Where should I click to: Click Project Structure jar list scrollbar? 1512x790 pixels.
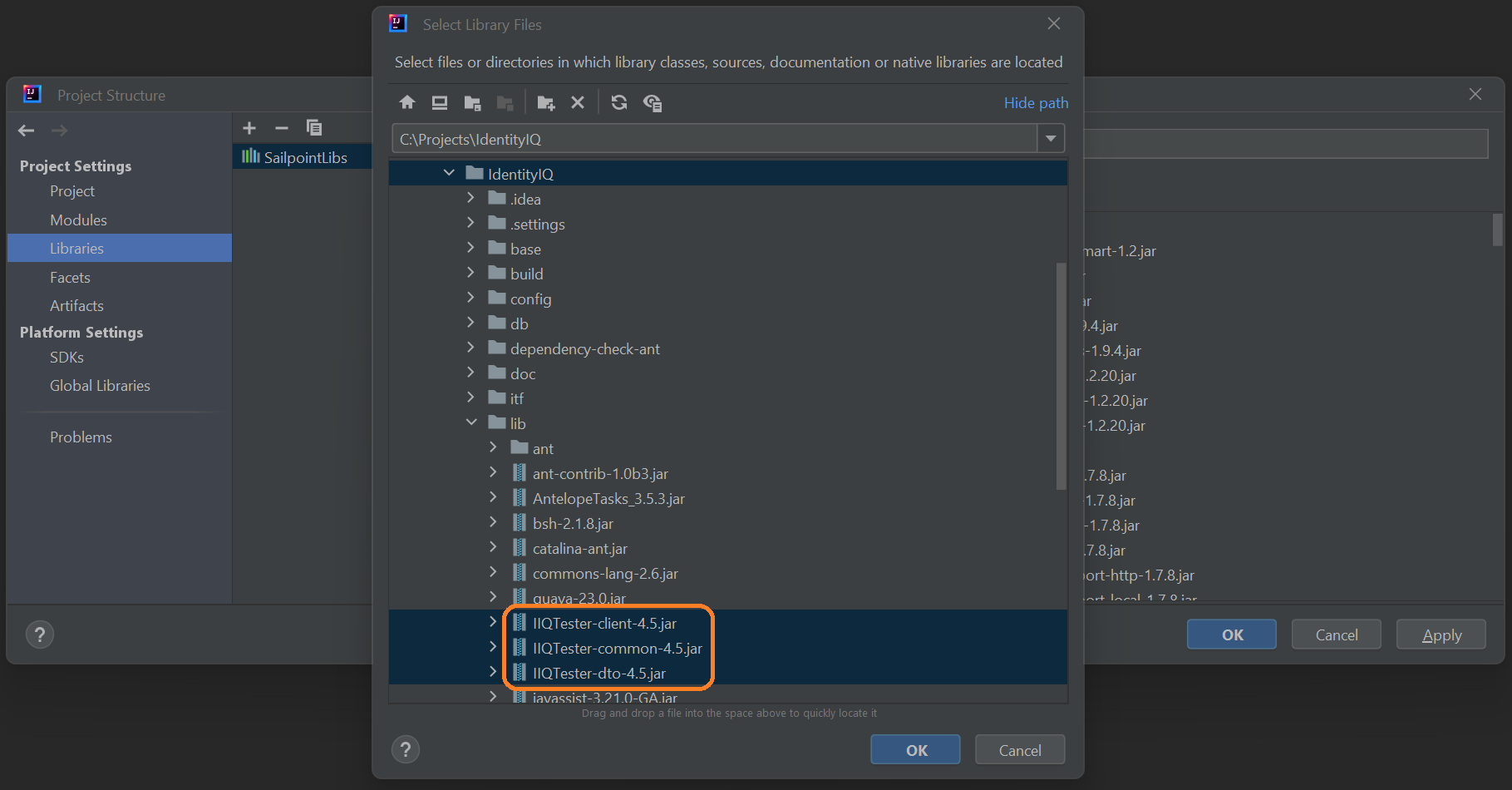click(x=1497, y=230)
